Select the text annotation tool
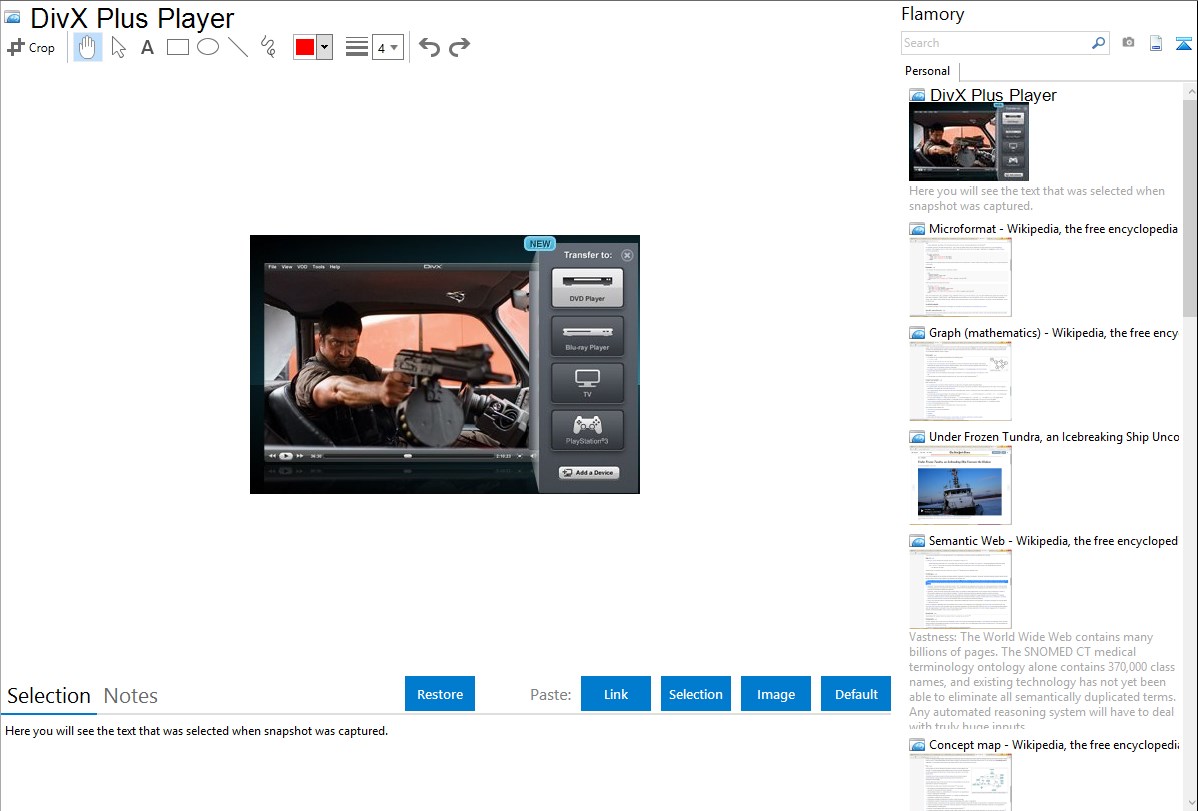Screen dimensions: 1198x811 [147, 47]
